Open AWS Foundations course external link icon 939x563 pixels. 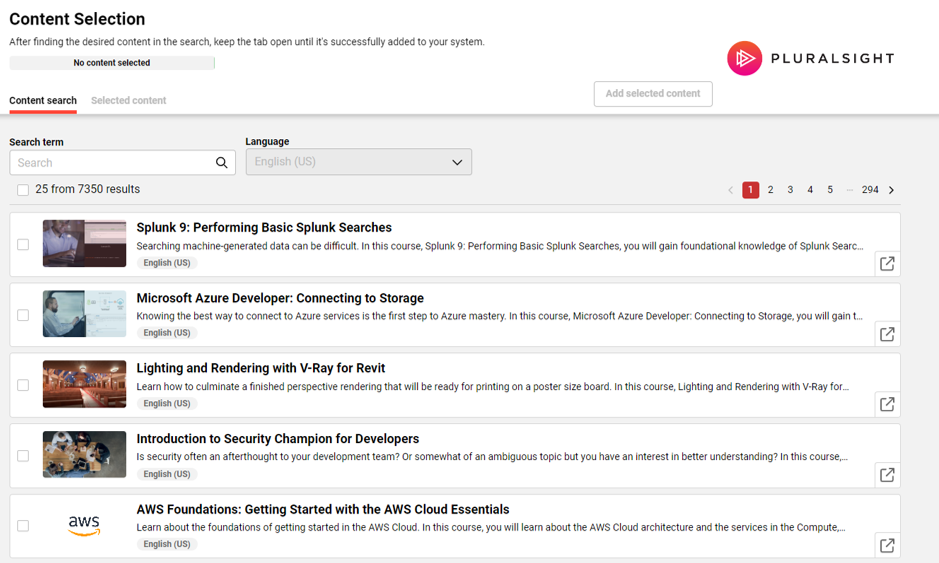click(x=887, y=545)
